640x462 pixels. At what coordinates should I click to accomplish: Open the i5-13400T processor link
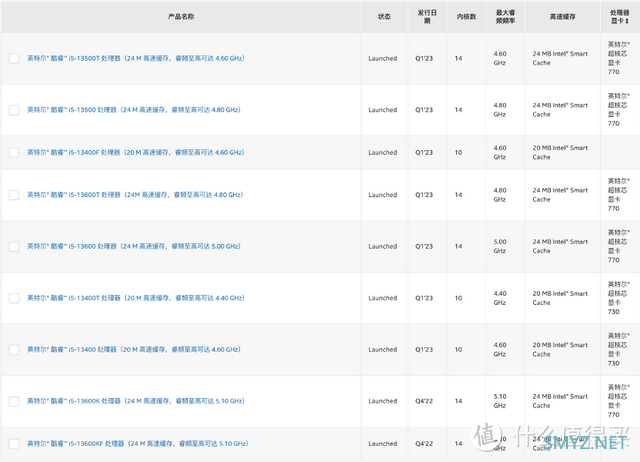136,298
